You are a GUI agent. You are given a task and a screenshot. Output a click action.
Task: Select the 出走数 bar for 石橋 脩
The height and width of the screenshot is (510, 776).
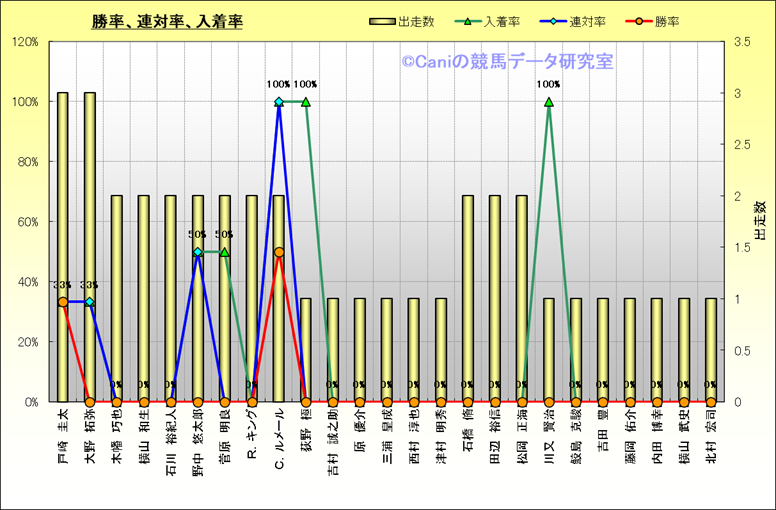468,298
